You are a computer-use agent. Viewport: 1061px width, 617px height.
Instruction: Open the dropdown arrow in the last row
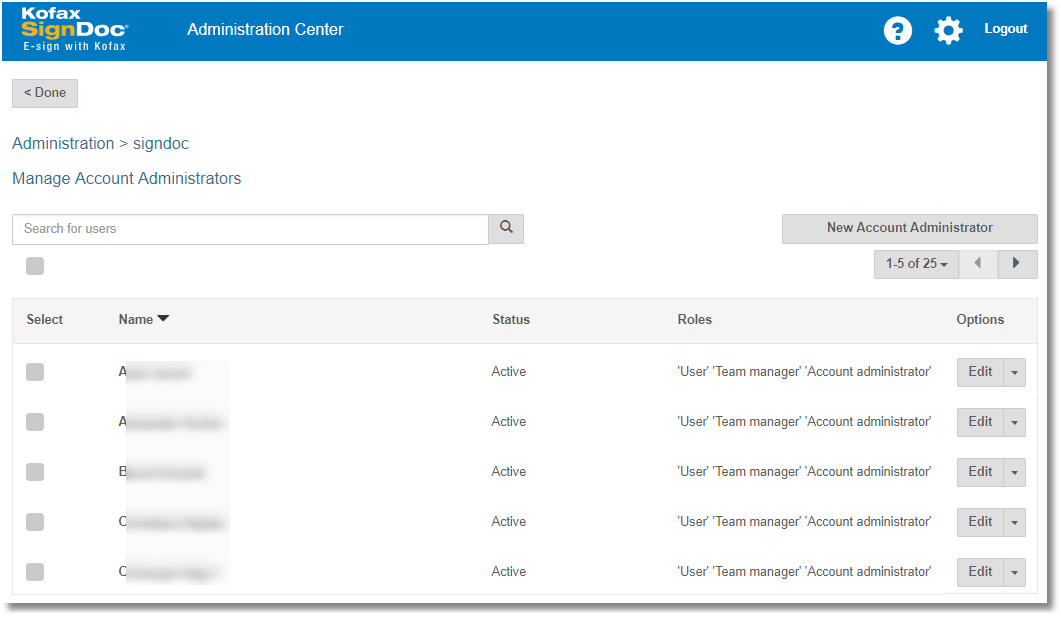1014,572
